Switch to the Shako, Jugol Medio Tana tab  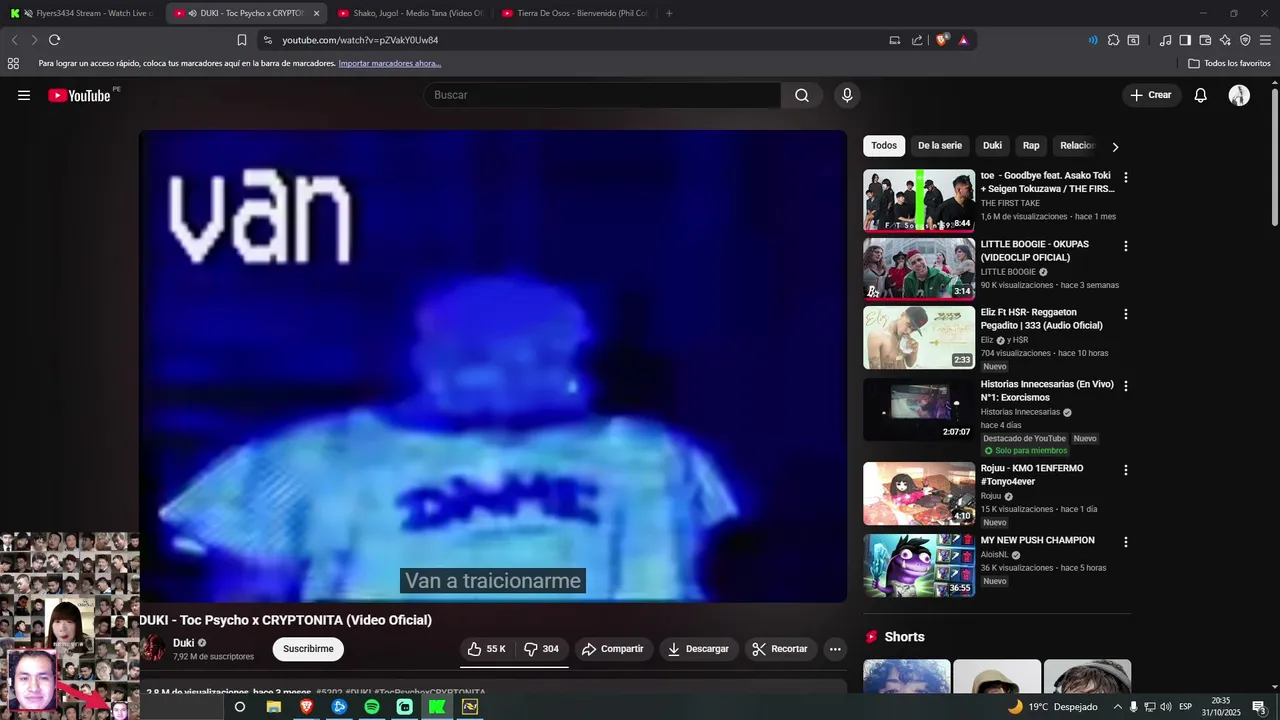point(410,13)
